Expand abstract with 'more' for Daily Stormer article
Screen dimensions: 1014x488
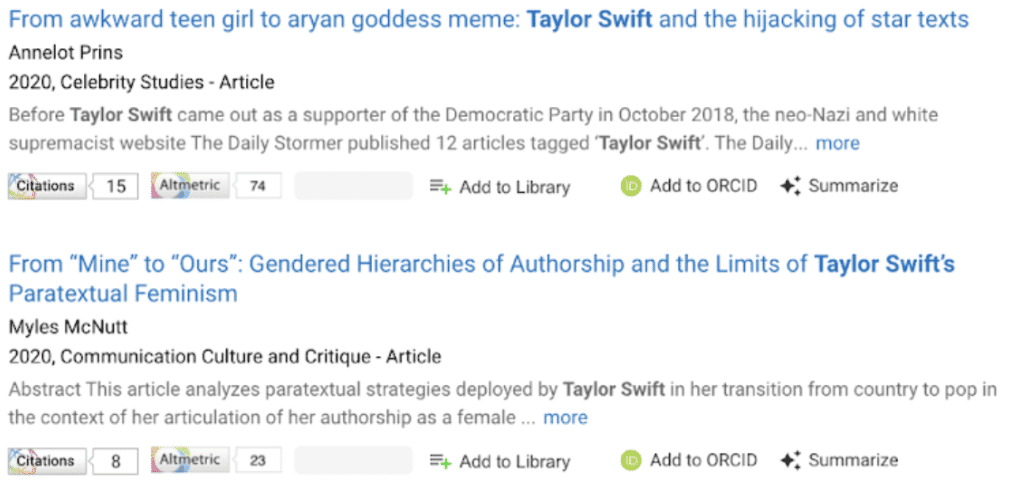[x=837, y=143]
